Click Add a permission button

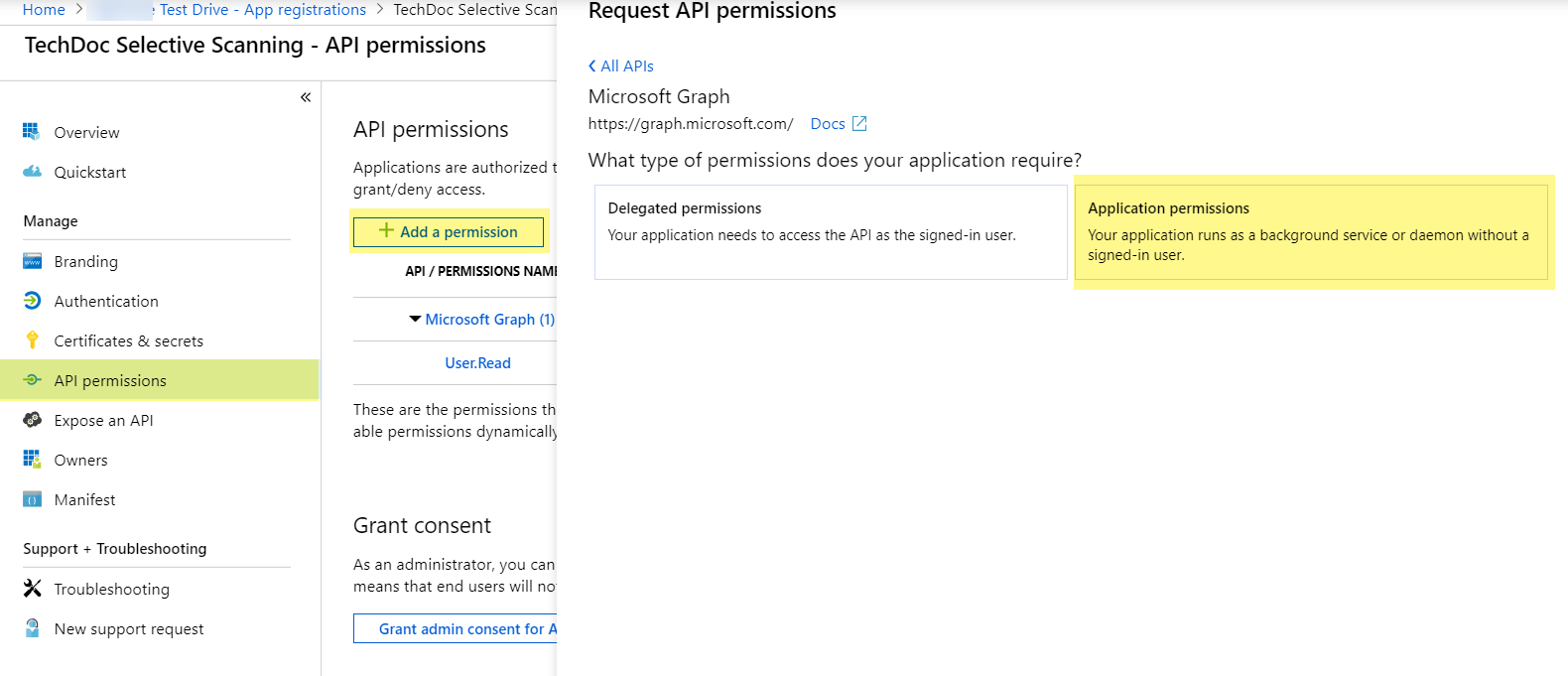[449, 231]
